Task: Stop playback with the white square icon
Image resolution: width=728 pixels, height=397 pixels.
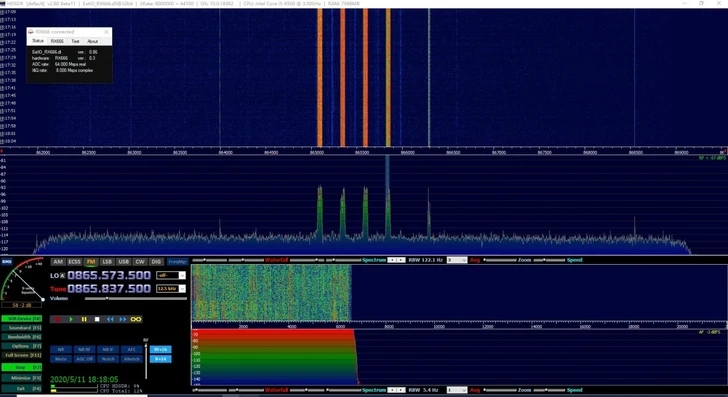Action: pos(97,319)
